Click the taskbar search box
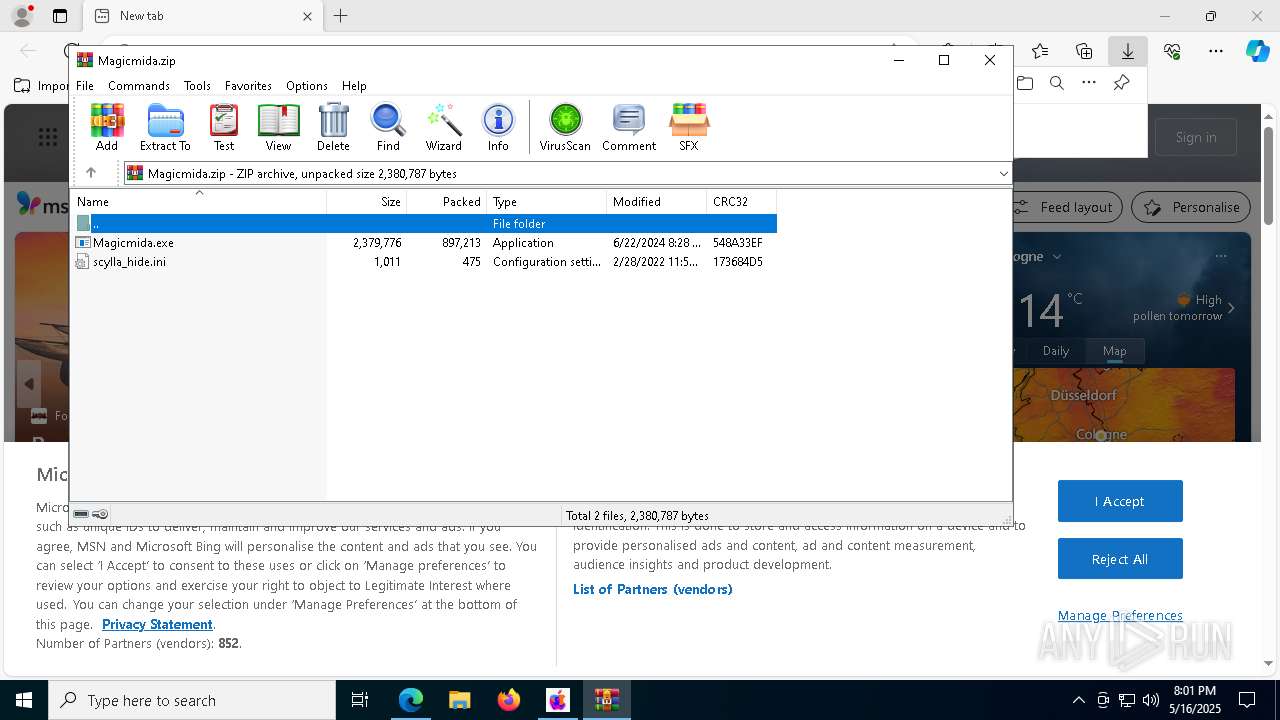Image resolution: width=1280 pixels, height=720 pixels. click(192, 700)
